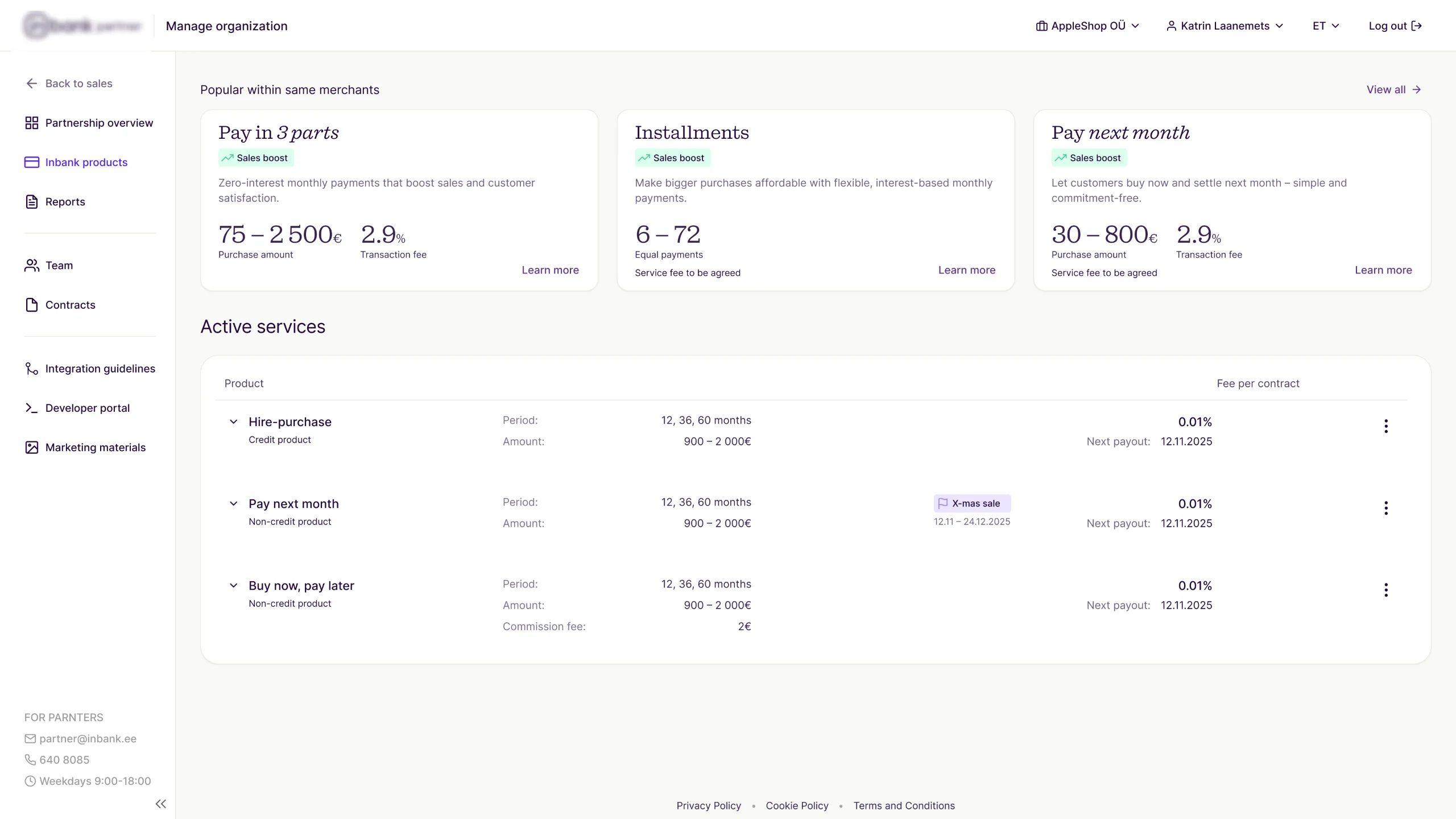Open the Contracts section
The height and width of the screenshot is (819, 1456).
(60, 305)
